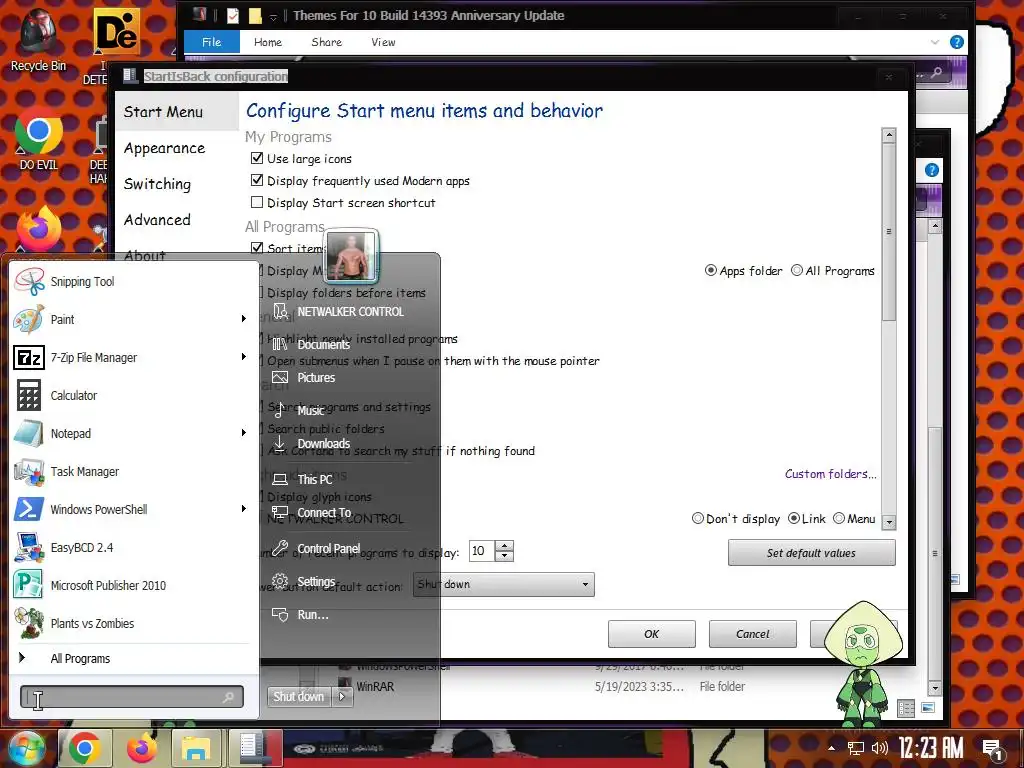Open Firefox from taskbar
The image size is (1024, 768).
[x=142, y=749]
